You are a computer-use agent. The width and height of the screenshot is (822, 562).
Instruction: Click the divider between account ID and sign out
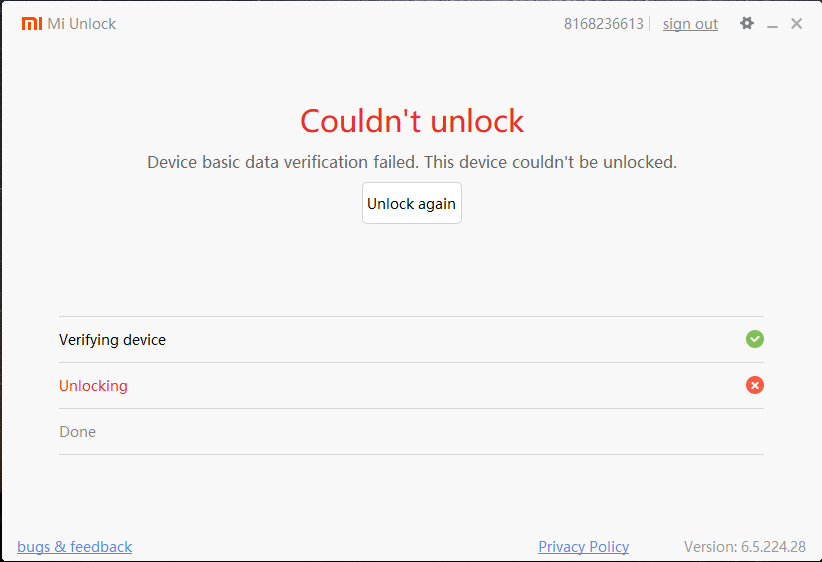pyautogui.click(x=650, y=24)
